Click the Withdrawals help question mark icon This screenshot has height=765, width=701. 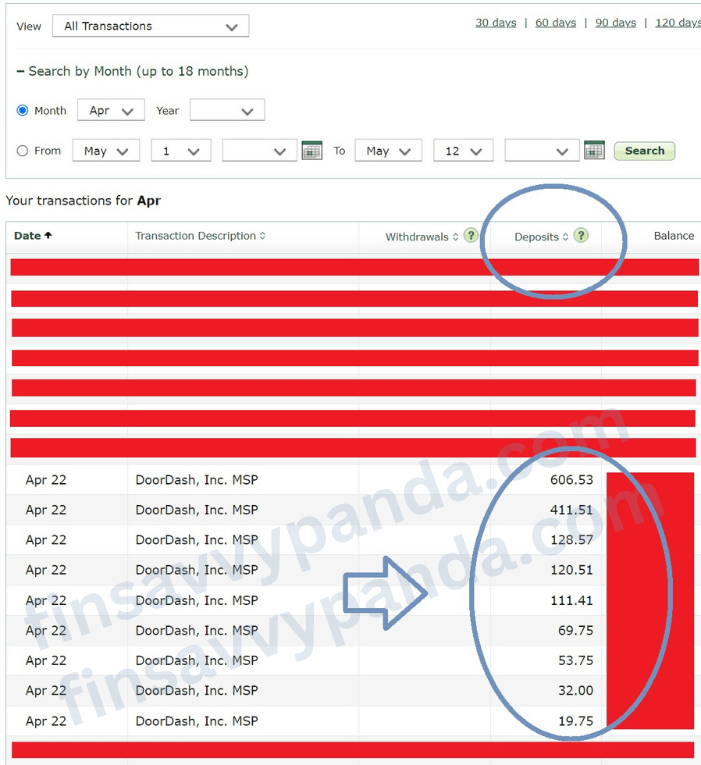(x=471, y=236)
